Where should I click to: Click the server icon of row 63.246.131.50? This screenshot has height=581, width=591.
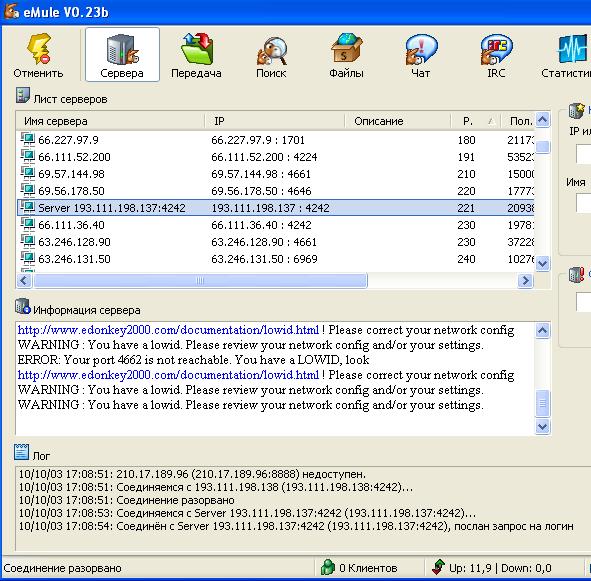pyautogui.click(x=28, y=259)
